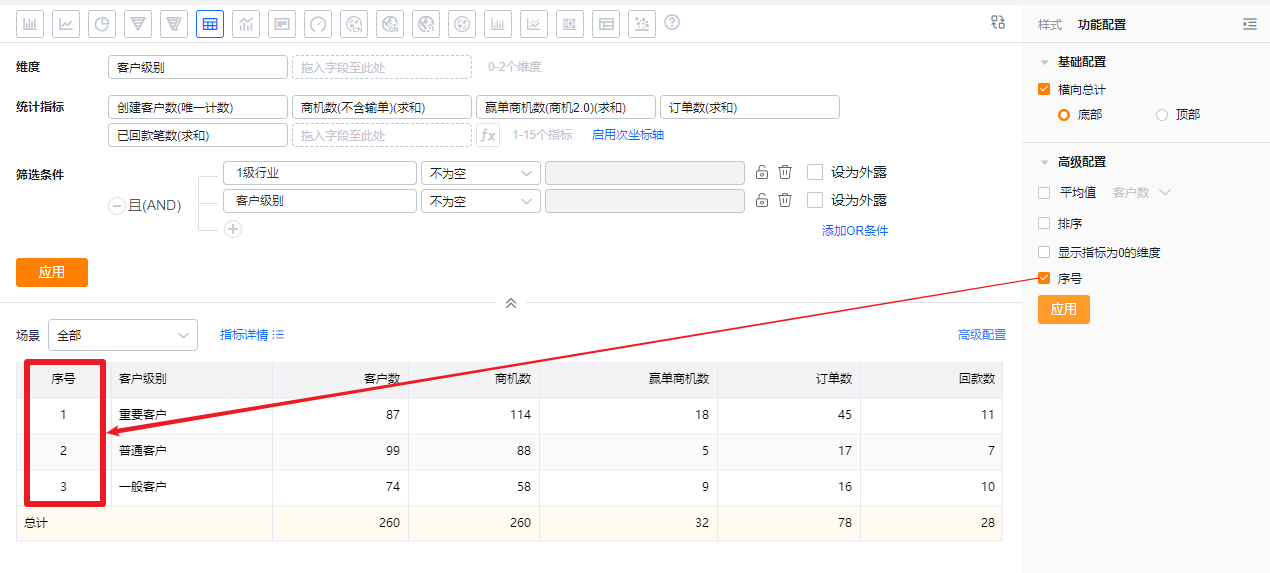The height and width of the screenshot is (573, 1270).
Task: Choose the line chart type icon
Action: [66, 24]
